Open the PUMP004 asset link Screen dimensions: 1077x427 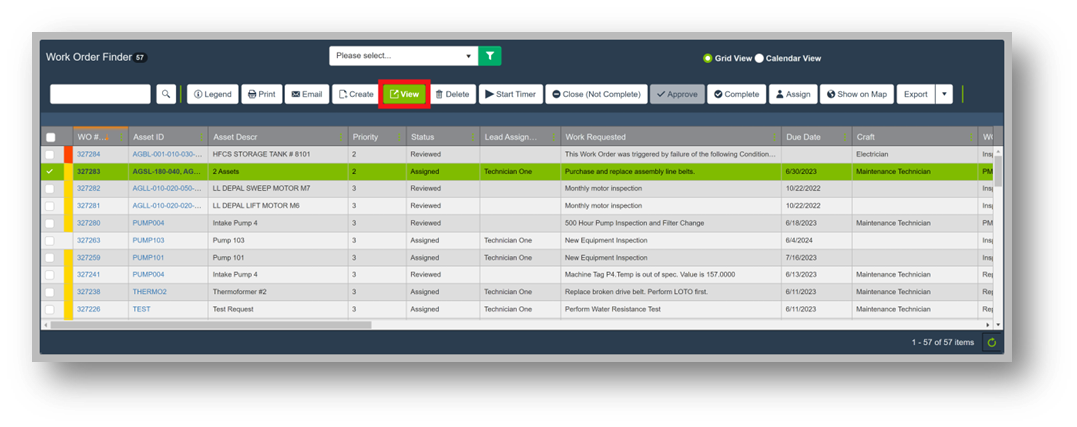[148, 223]
